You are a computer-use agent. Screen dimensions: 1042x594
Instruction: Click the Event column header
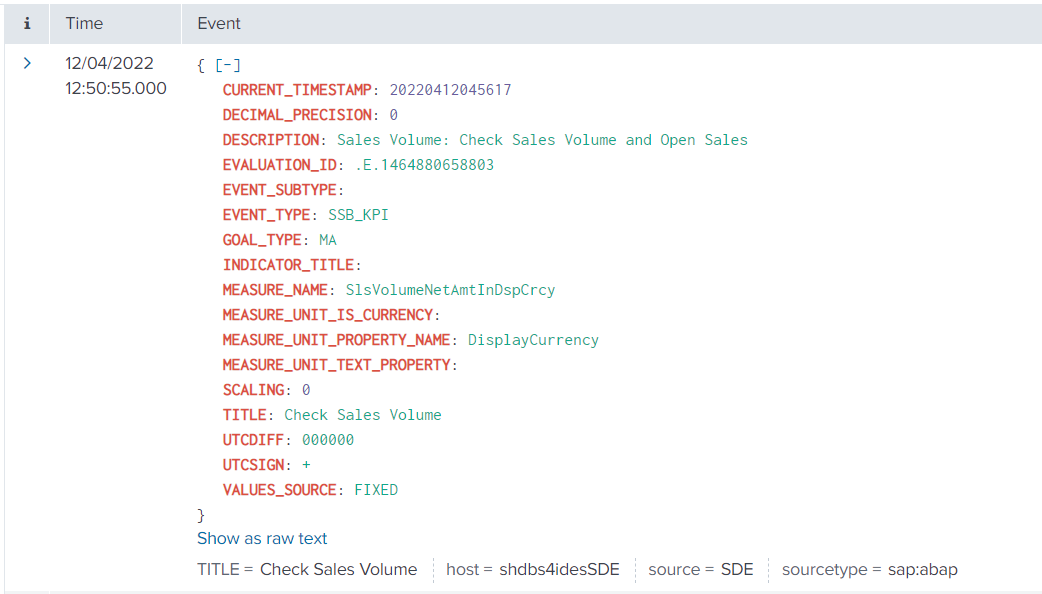[219, 23]
